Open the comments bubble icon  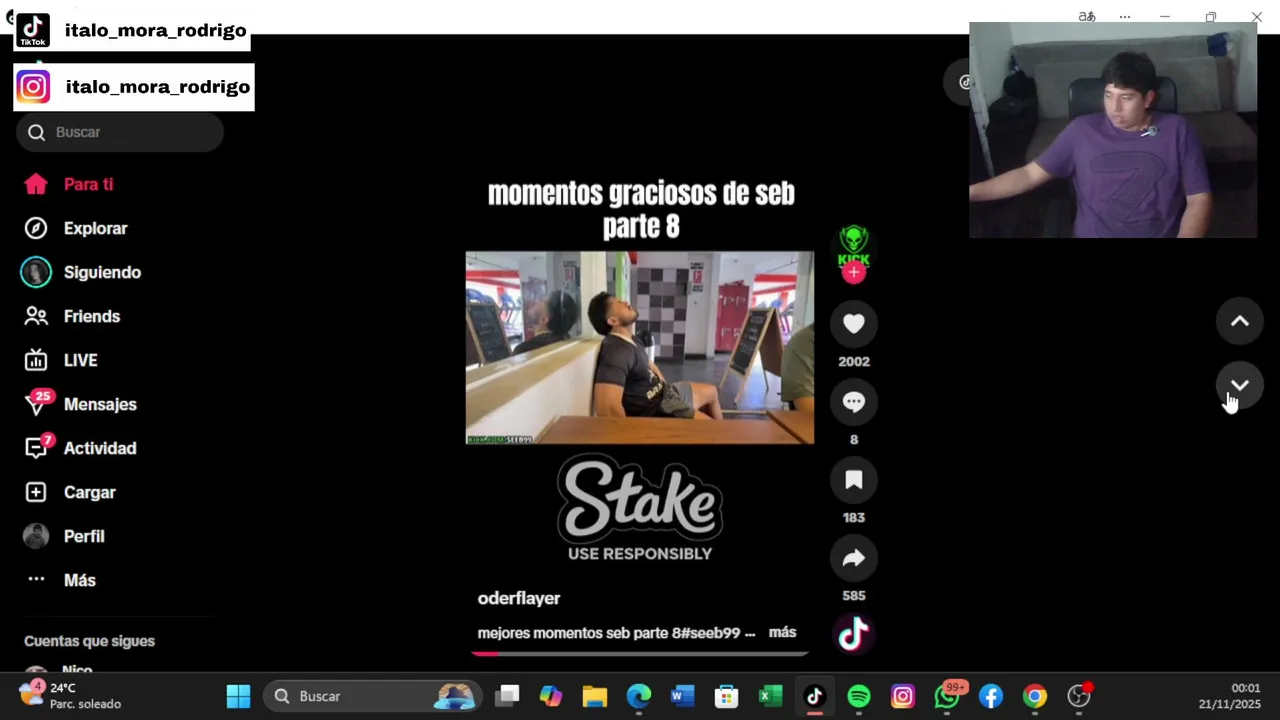[x=854, y=402]
